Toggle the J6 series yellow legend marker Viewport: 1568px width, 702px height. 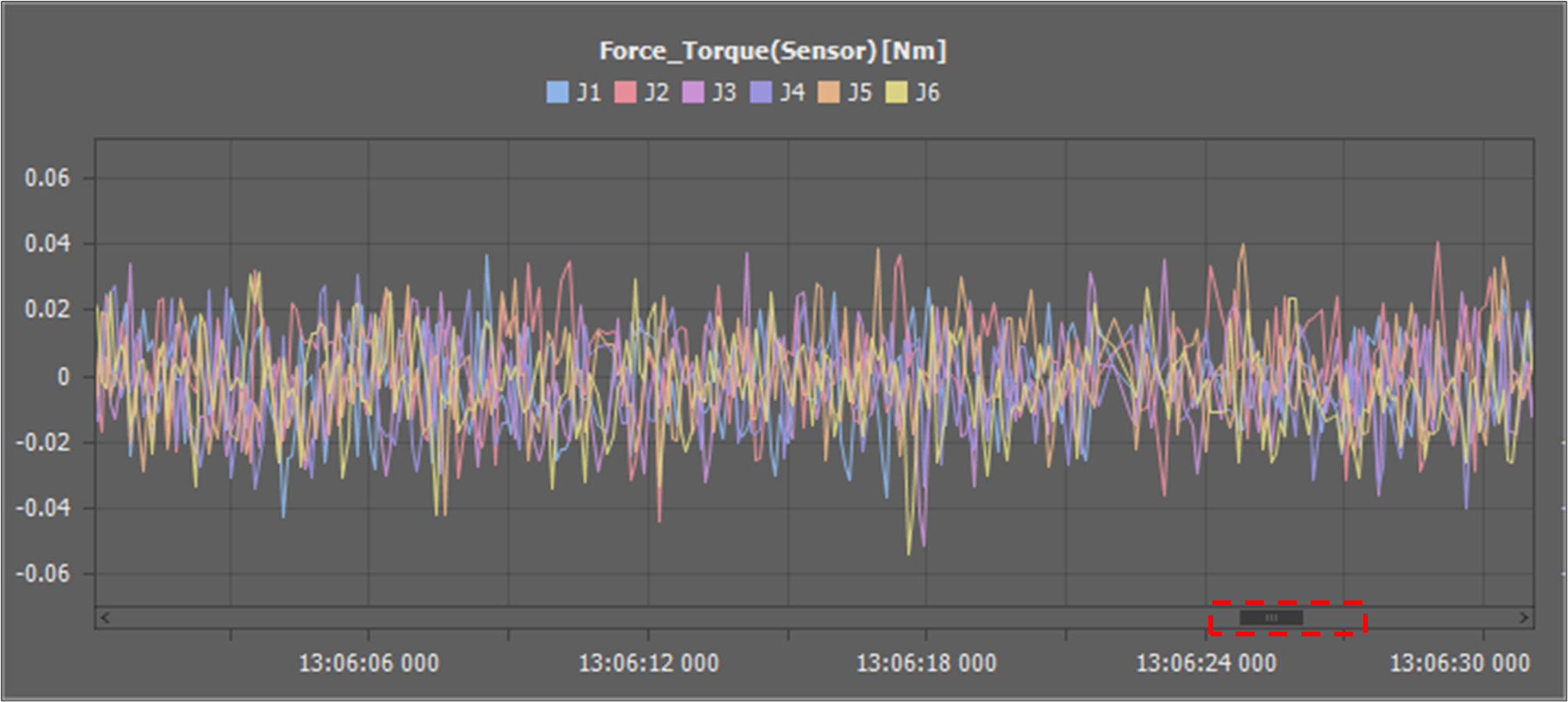click(897, 93)
